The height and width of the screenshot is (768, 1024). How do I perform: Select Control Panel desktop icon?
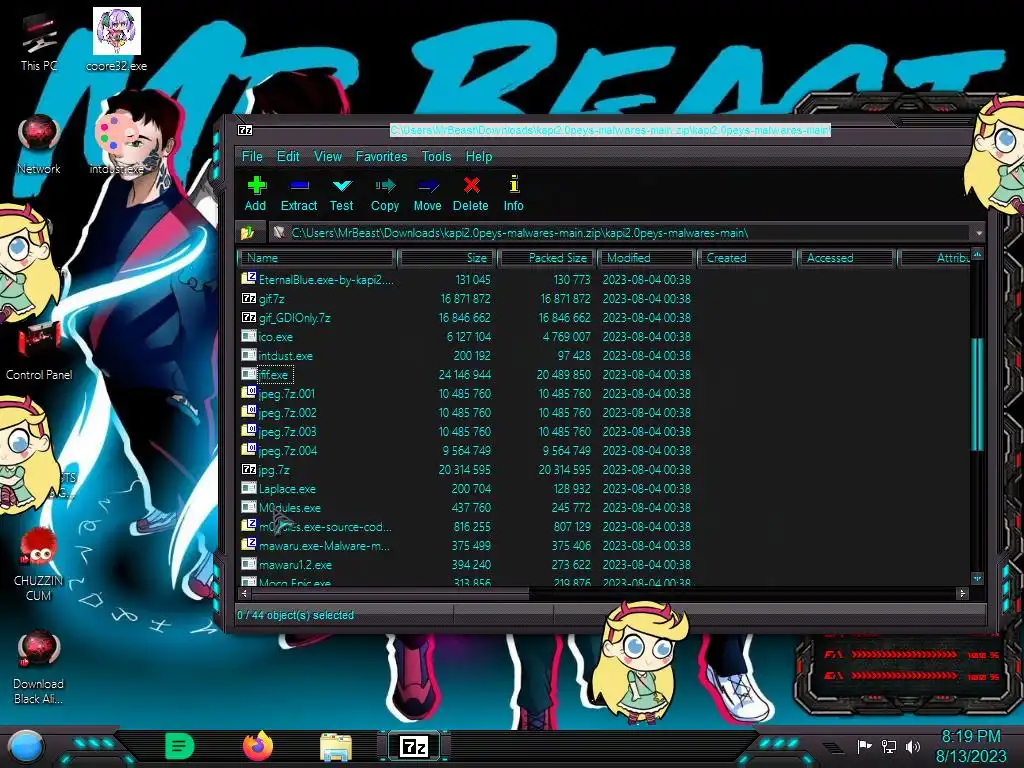click(39, 351)
